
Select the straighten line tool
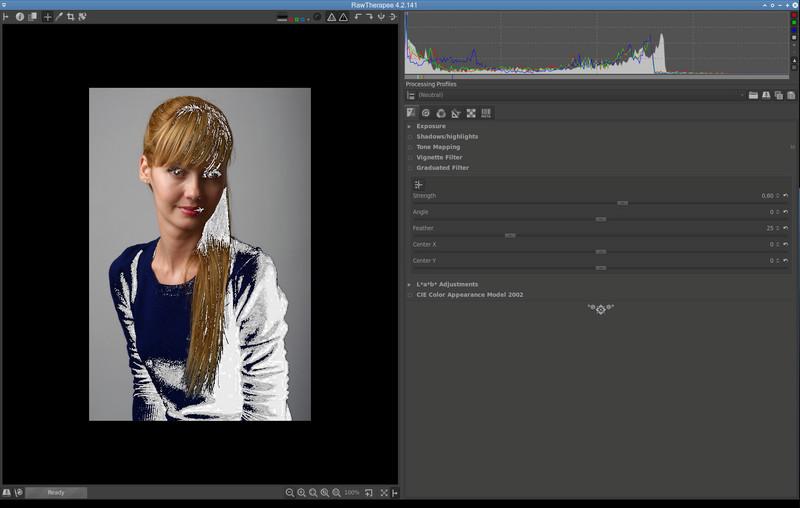click(x=82, y=17)
